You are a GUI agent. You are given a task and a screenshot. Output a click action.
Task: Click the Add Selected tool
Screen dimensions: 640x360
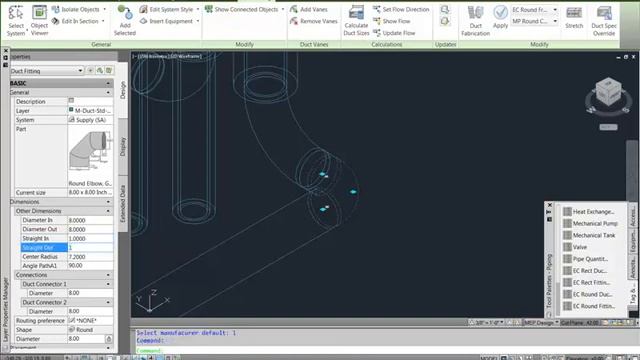point(124,20)
